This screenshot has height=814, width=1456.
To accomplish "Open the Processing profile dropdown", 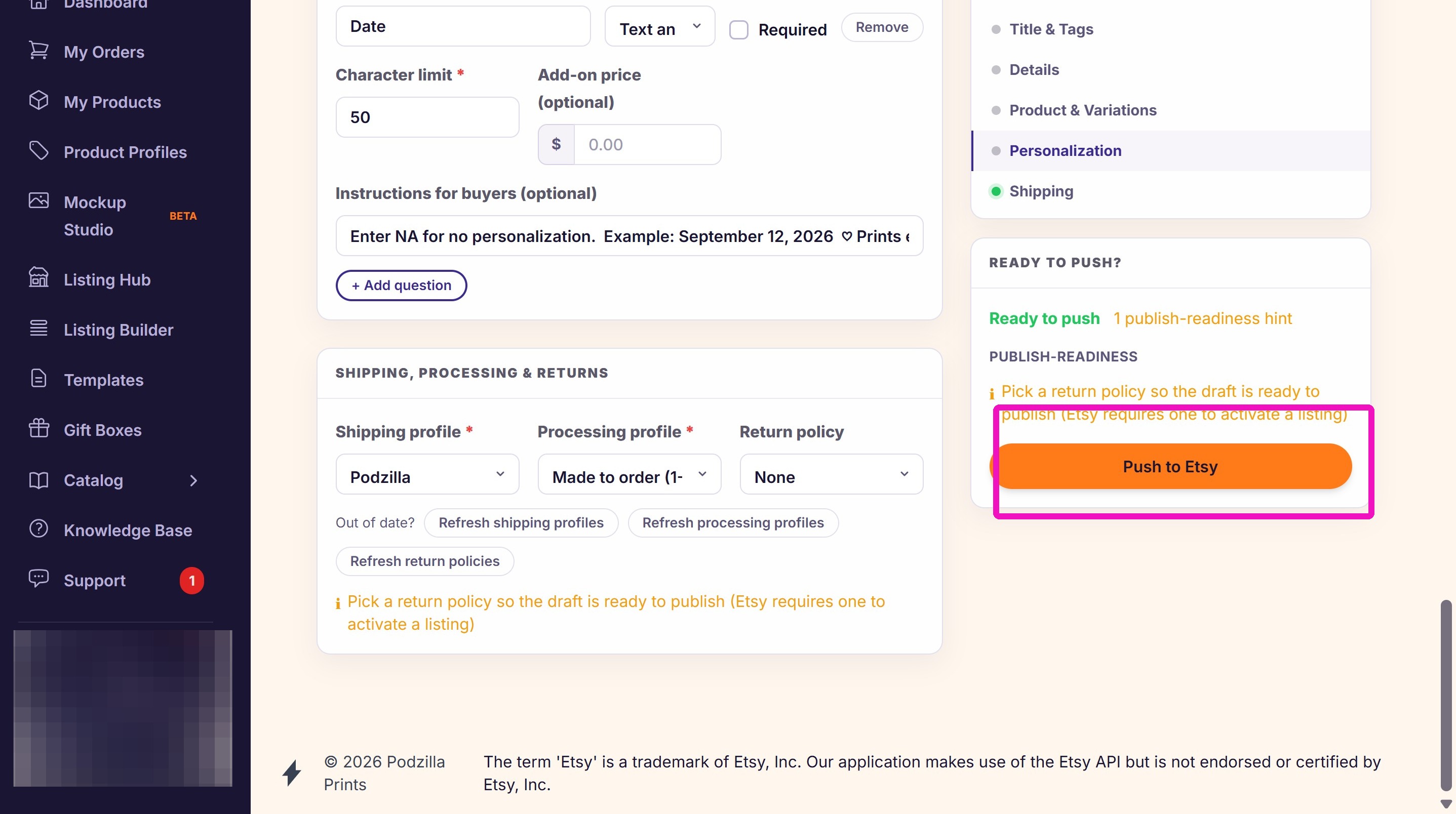I will pos(629,475).
